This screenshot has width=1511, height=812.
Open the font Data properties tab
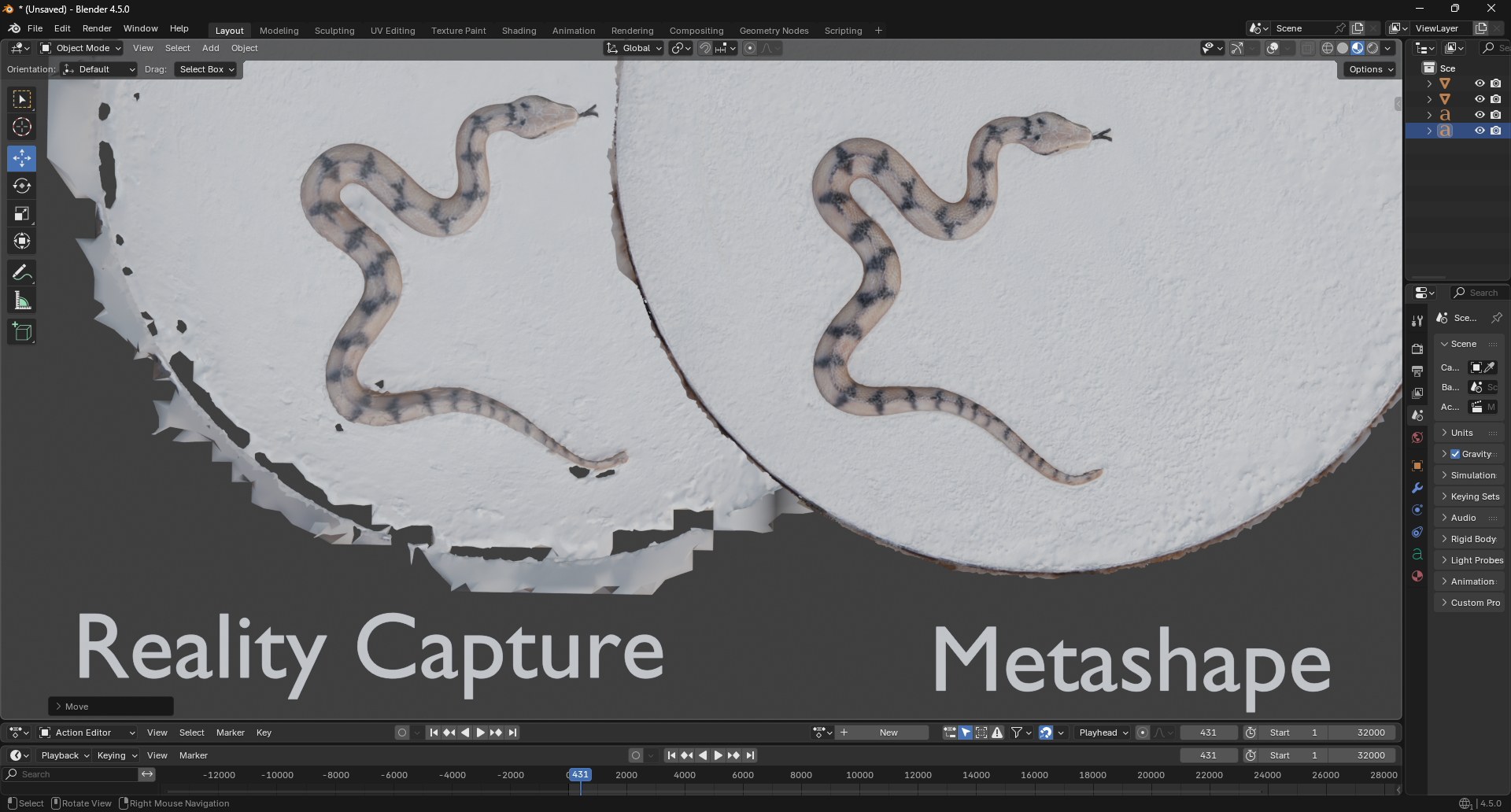click(x=1417, y=554)
